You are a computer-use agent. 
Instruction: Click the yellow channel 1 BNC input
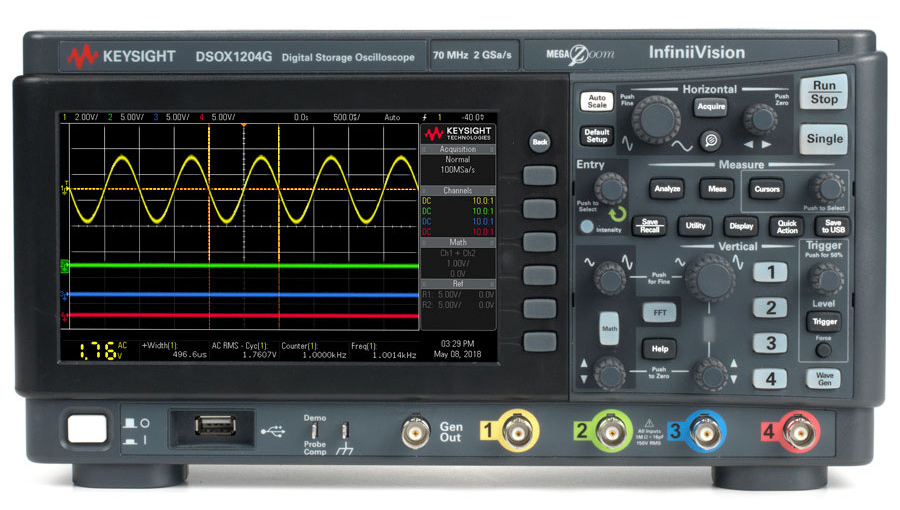pos(516,432)
